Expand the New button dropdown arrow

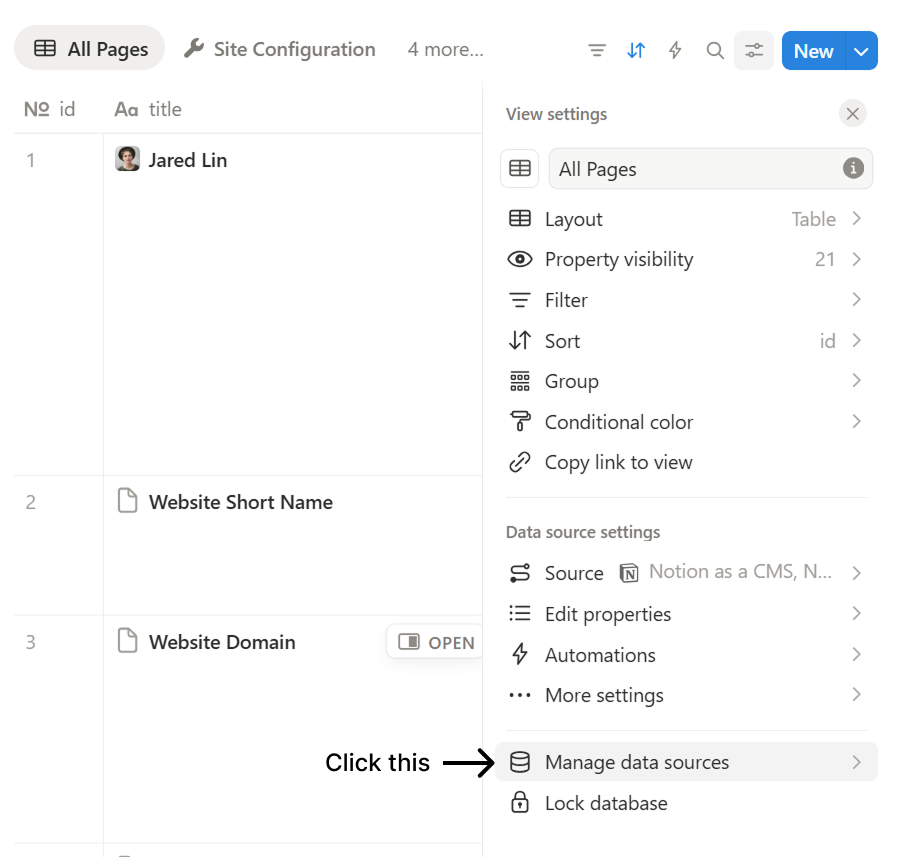[862, 51]
